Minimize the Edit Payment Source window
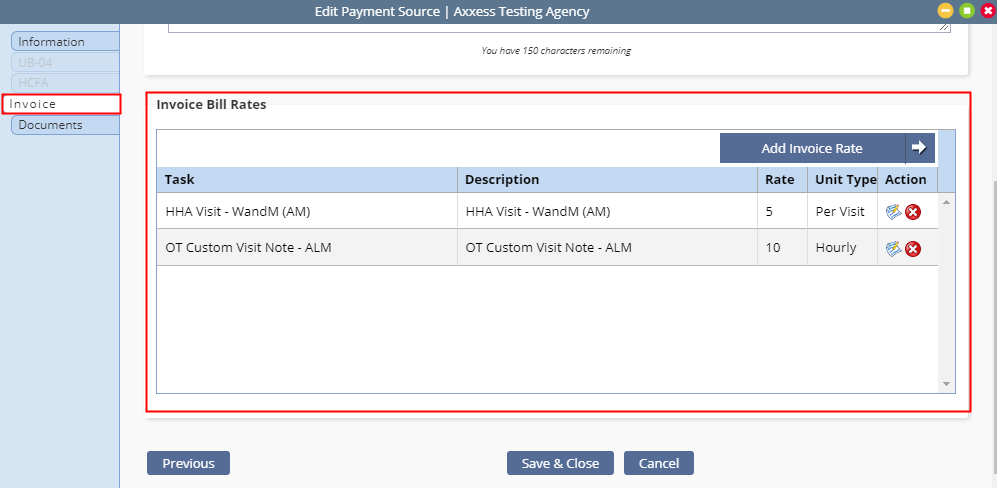 pyautogui.click(x=946, y=11)
